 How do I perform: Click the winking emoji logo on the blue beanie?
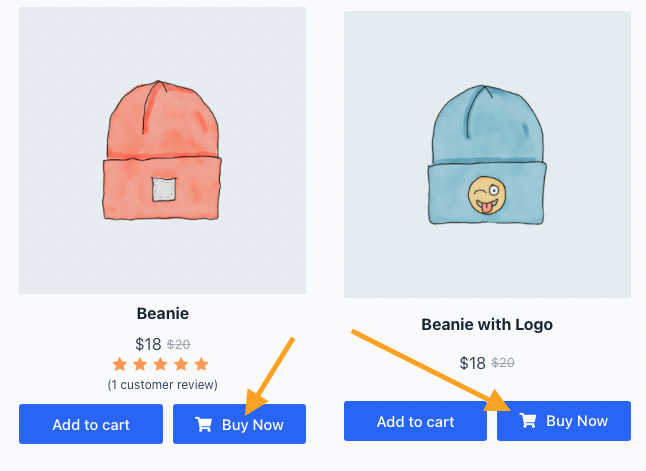487,196
